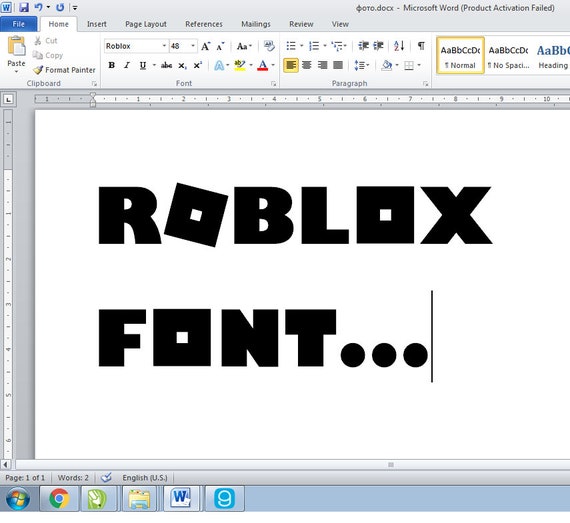Clear all text formatting

pyautogui.click(x=269, y=46)
